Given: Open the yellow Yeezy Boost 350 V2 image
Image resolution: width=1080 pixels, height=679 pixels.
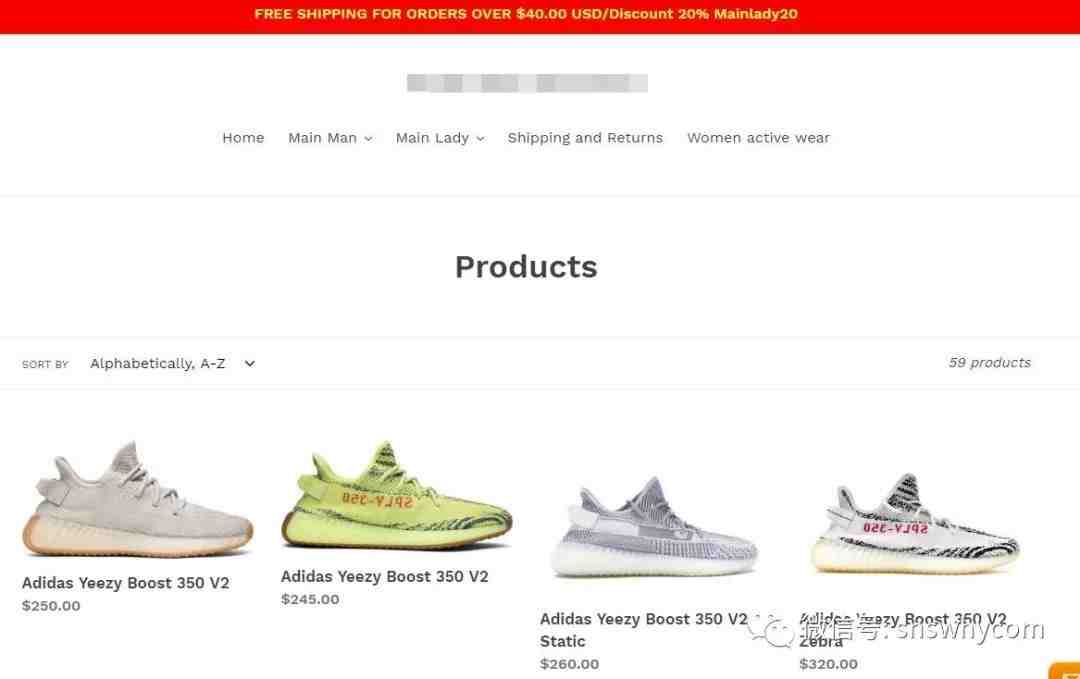Looking at the screenshot, I should click(397, 495).
